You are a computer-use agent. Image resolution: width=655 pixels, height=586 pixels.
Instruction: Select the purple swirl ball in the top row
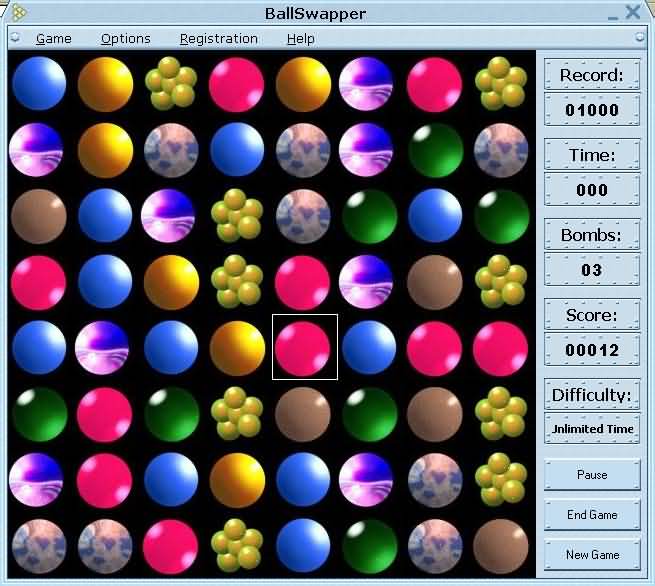tap(366, 84)
